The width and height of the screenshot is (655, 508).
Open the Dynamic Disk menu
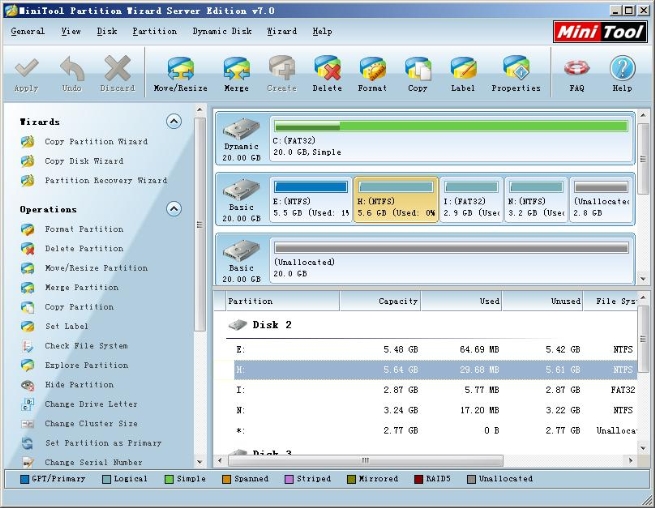(x=222, y=31)
